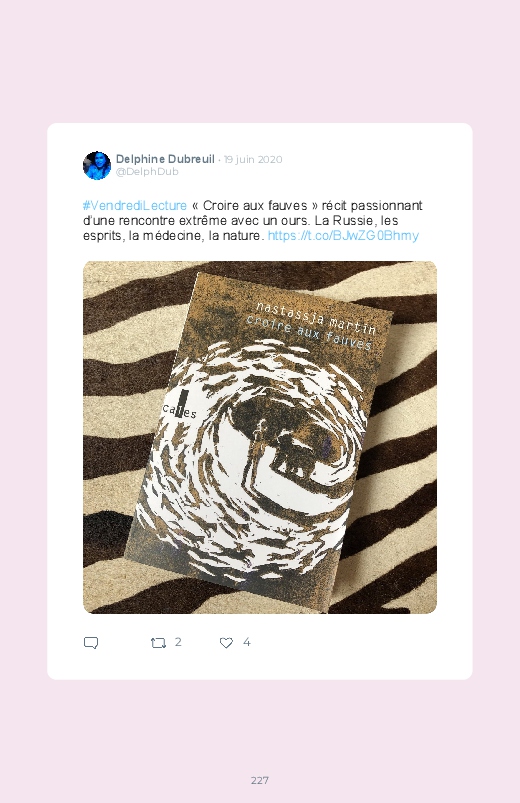Viewport: 520px width, 803px height.
Task: Open Delphine Dubreuil's profile avatar
Action: 97,165
